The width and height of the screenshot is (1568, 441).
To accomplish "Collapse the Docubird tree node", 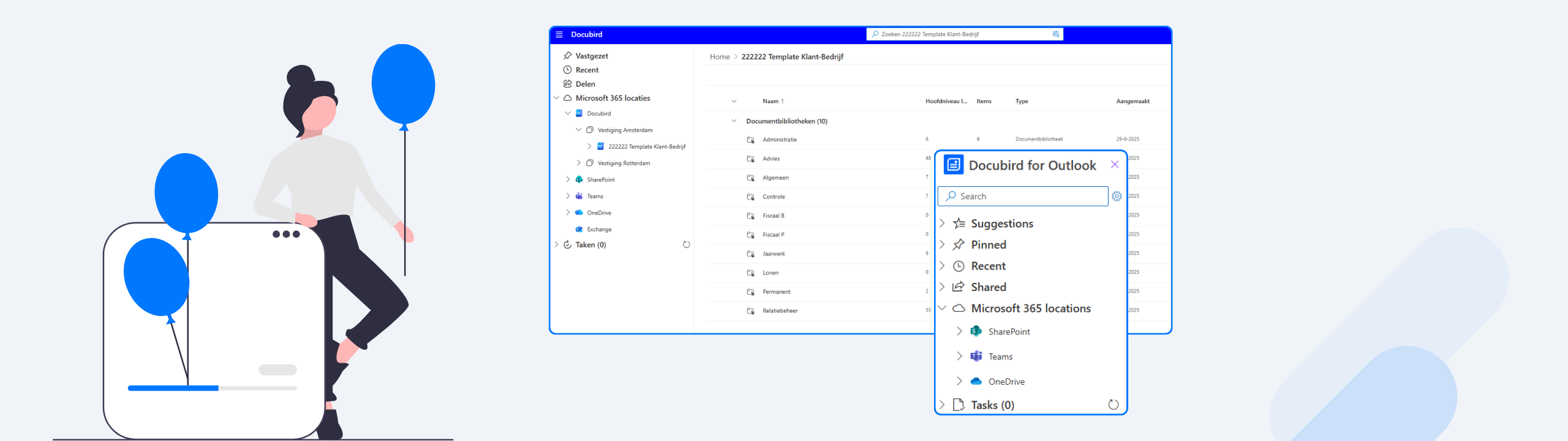I will (x=568, y=113).
